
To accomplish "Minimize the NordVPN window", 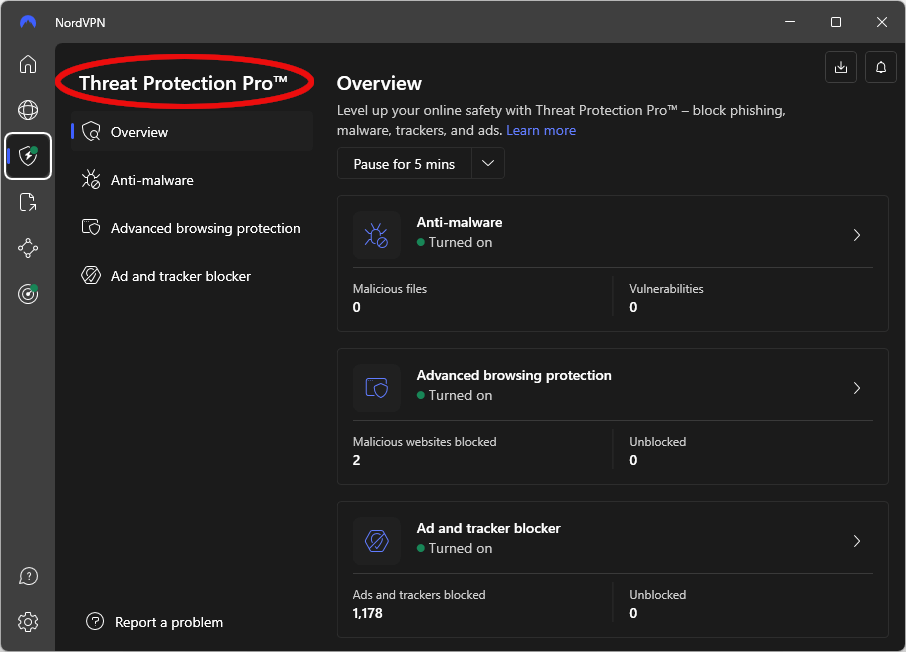I will pos(790,22).
